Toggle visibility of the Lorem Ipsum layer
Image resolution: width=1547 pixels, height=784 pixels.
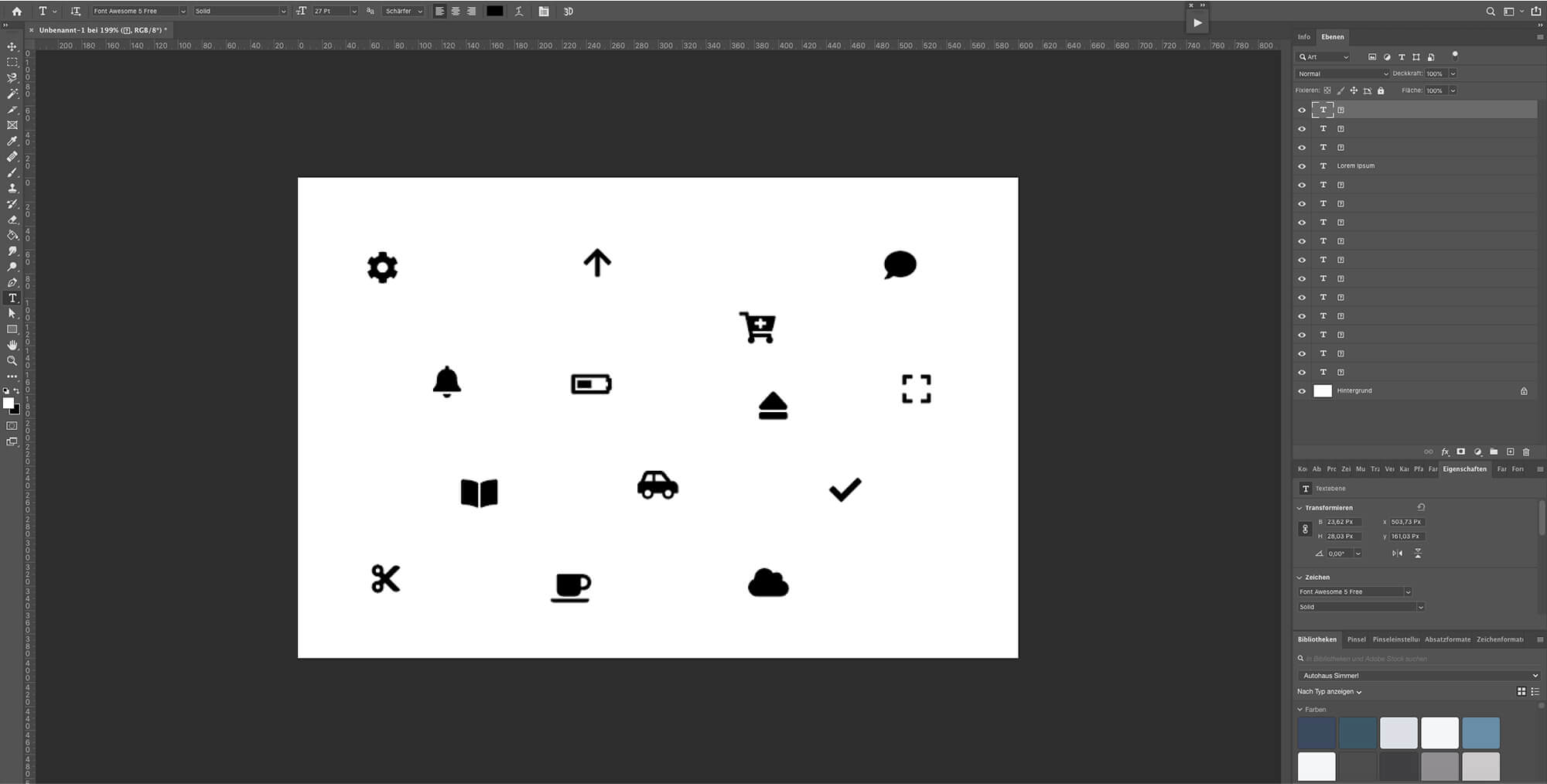(x=1302, y=165)
